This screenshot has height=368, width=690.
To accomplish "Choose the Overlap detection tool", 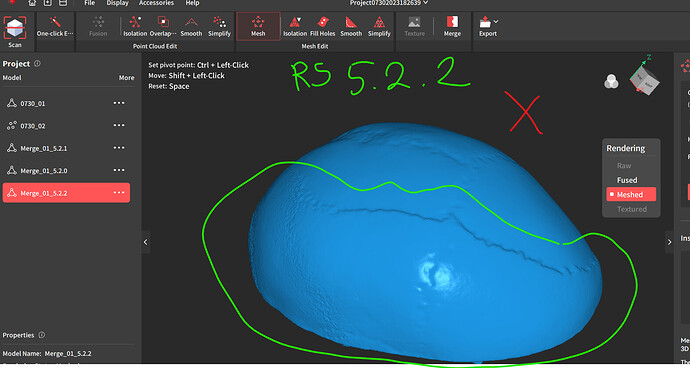I will point(163,26).
